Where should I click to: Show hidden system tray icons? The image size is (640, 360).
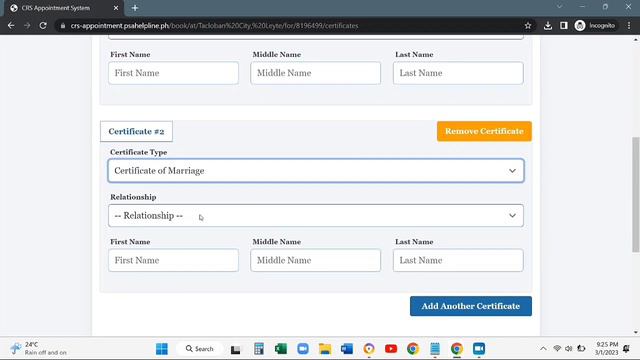click(x=543, y=349)
